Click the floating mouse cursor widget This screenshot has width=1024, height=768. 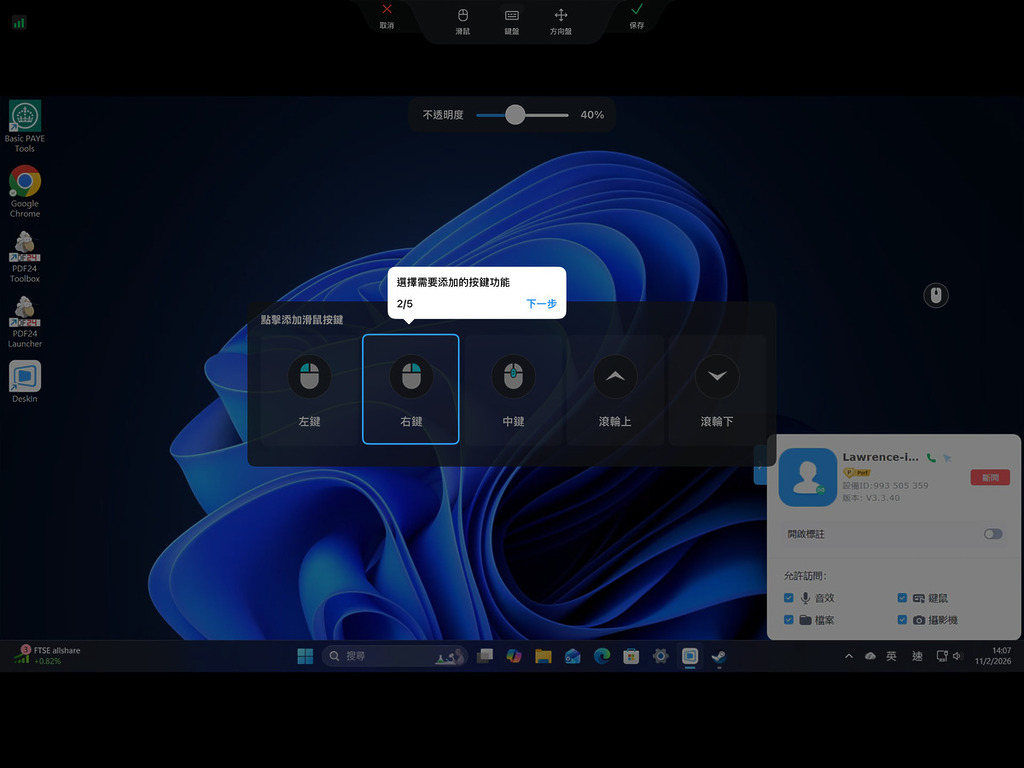(x=935, y=295)
